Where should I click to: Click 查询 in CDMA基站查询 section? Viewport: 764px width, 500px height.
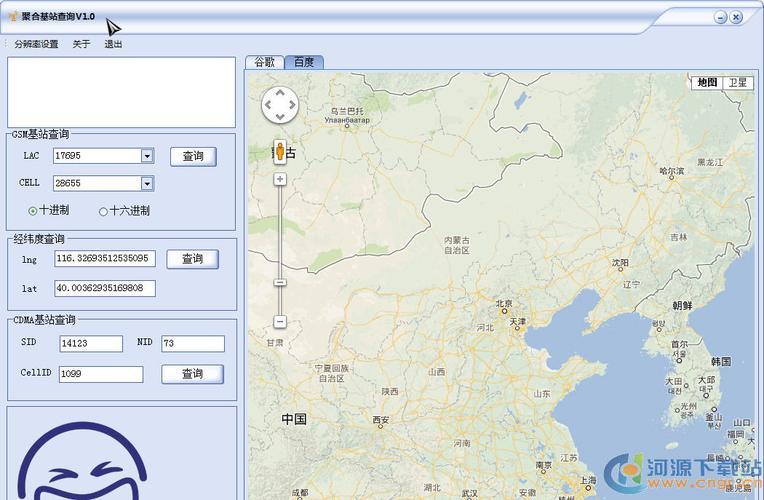pyautogui.click(x=192, y=374)
